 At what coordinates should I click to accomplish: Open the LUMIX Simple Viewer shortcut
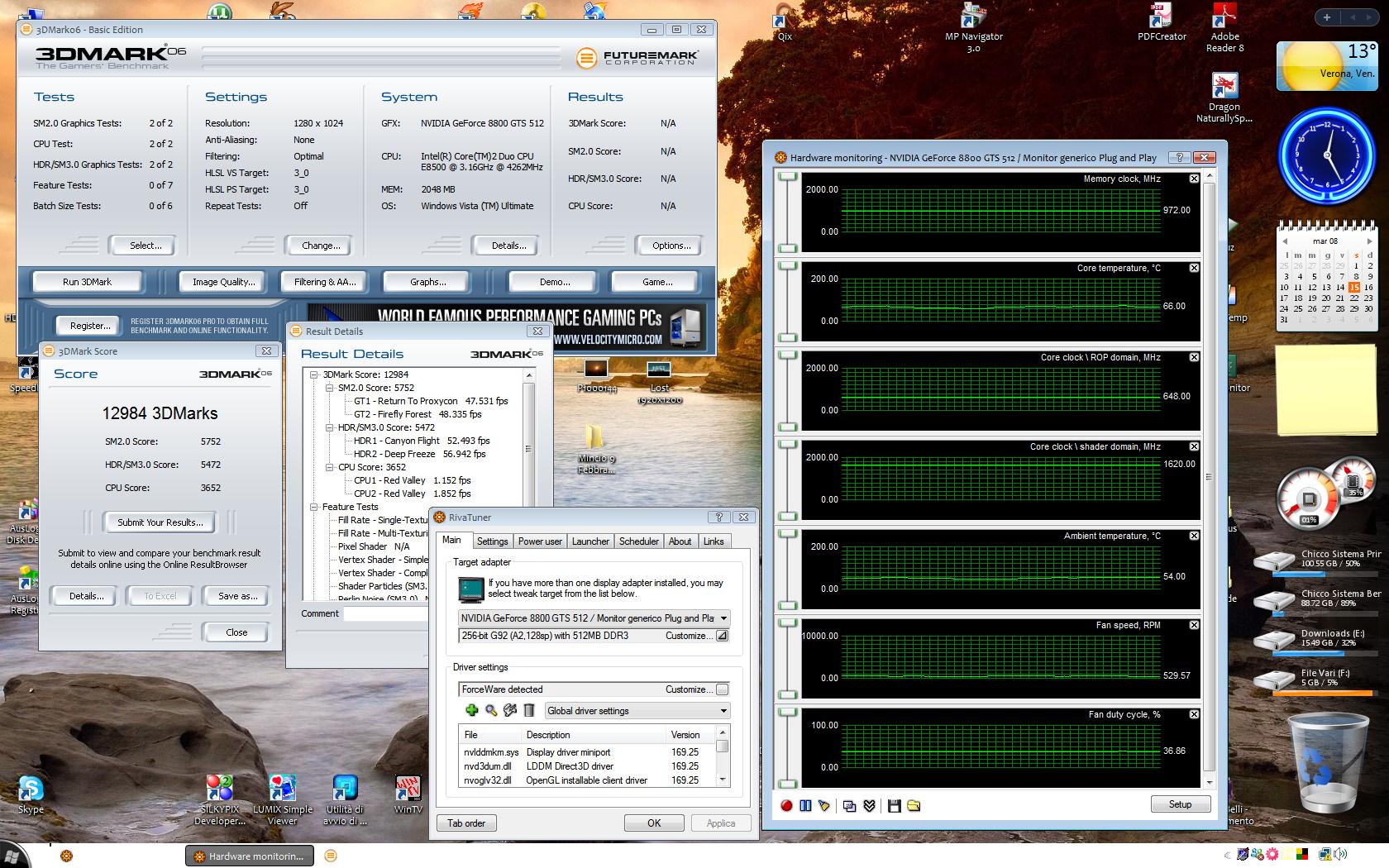pyautogui.click(x=283, y=800)
